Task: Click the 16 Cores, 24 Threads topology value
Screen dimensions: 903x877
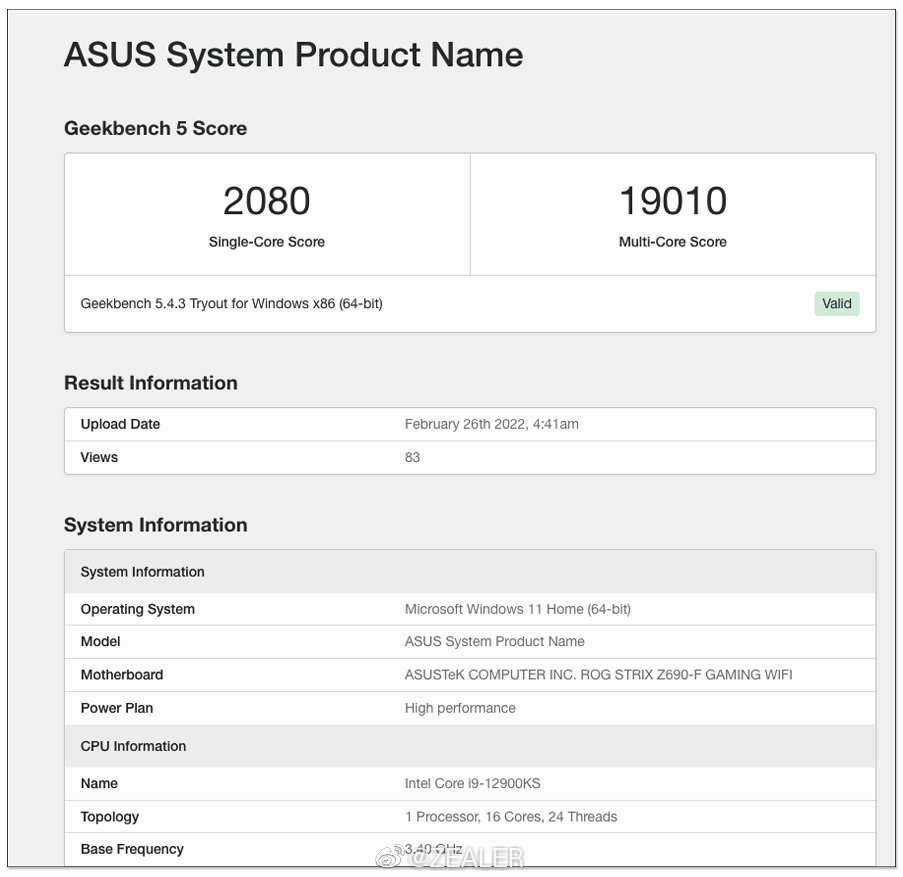Action: [551, 817]
